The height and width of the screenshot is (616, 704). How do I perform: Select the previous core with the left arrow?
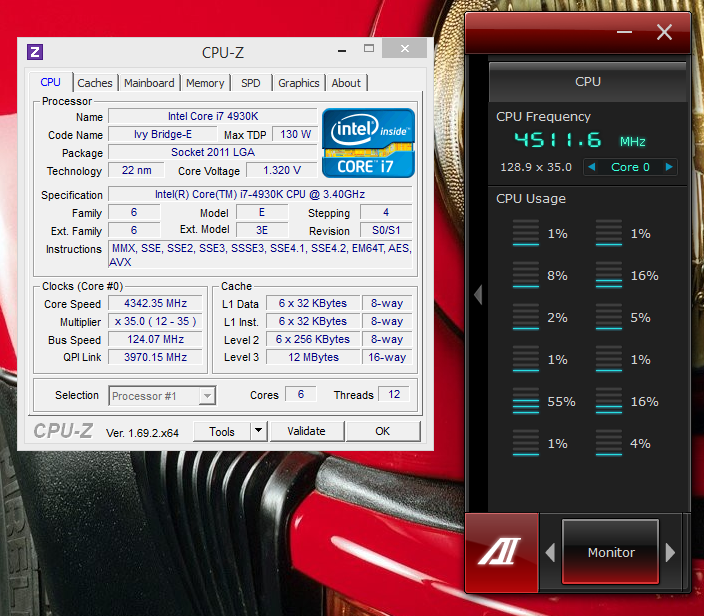pyautogui.click(x=592, y=167)
